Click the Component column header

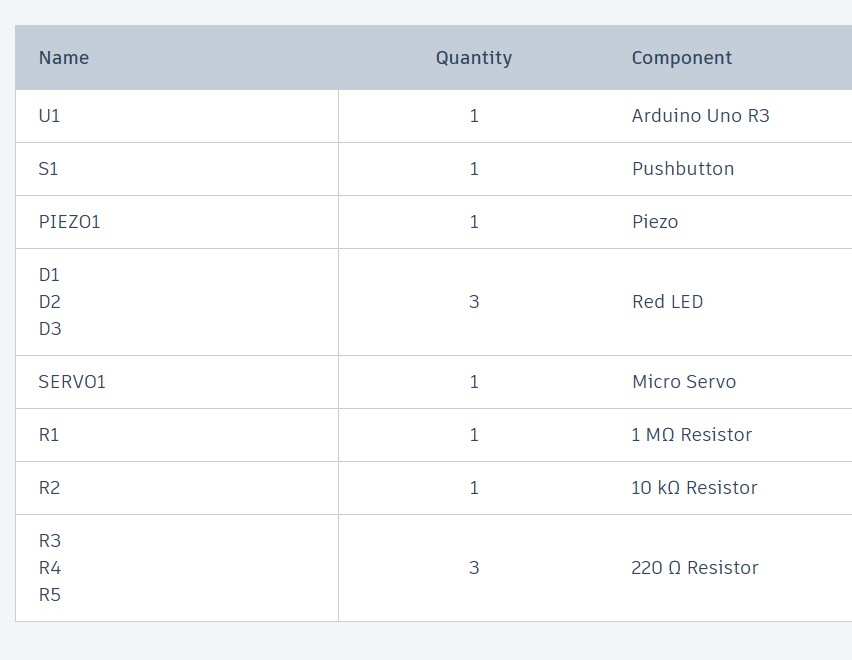click(x=681, y=58)
